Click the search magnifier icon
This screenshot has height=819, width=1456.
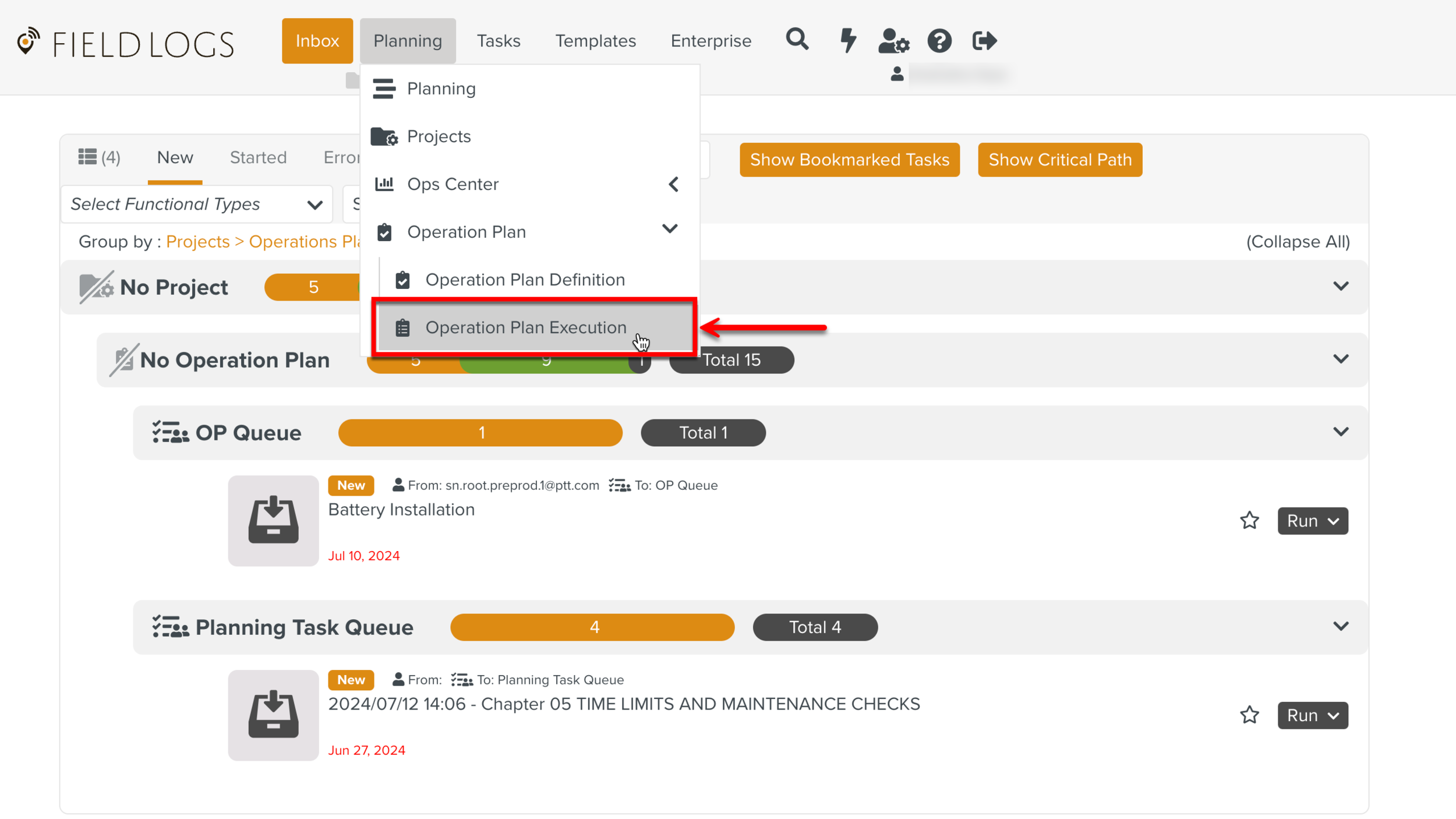point(797,40)
